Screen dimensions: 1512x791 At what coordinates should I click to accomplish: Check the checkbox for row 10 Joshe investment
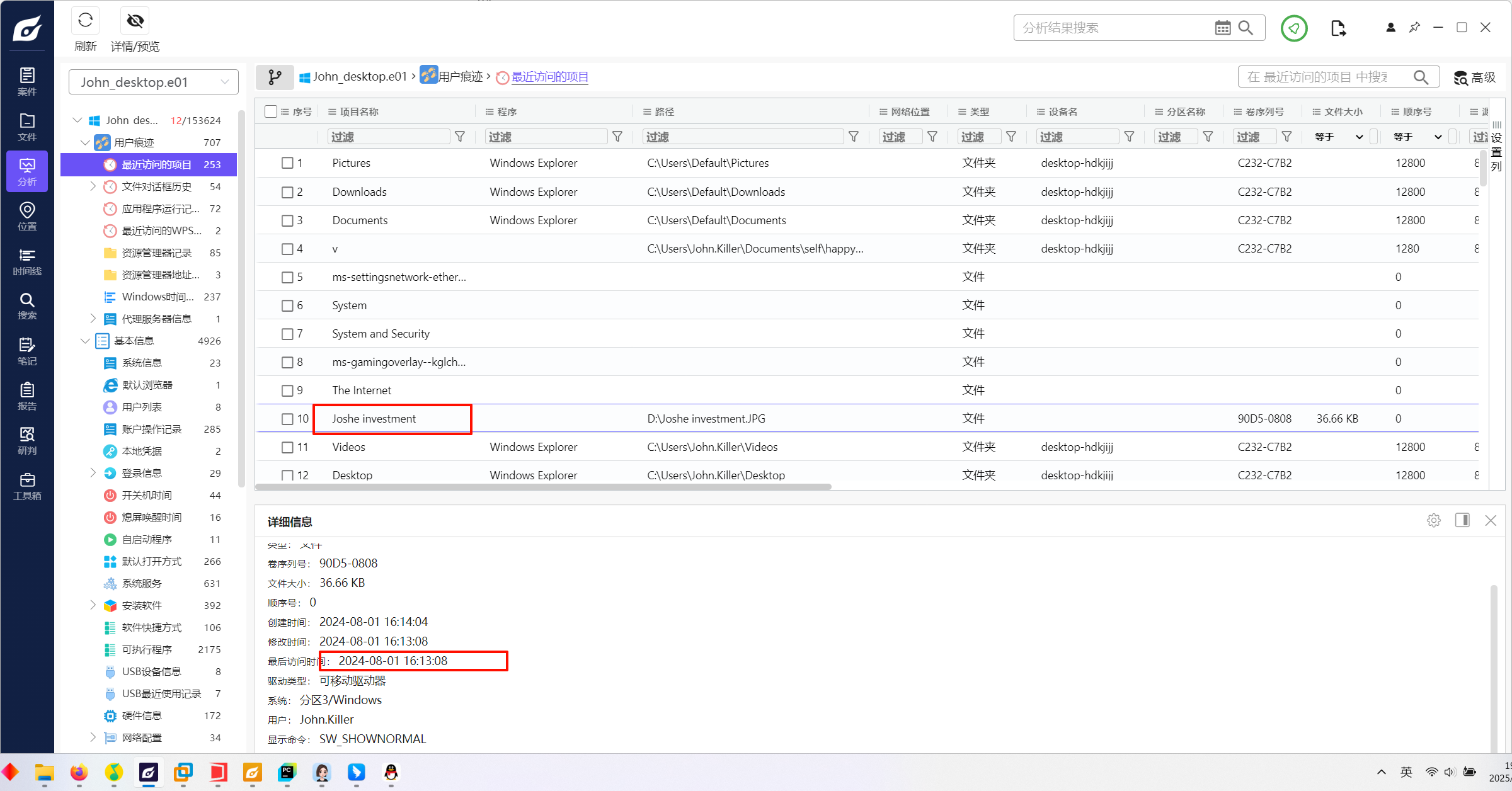click(x=287, y=419)
